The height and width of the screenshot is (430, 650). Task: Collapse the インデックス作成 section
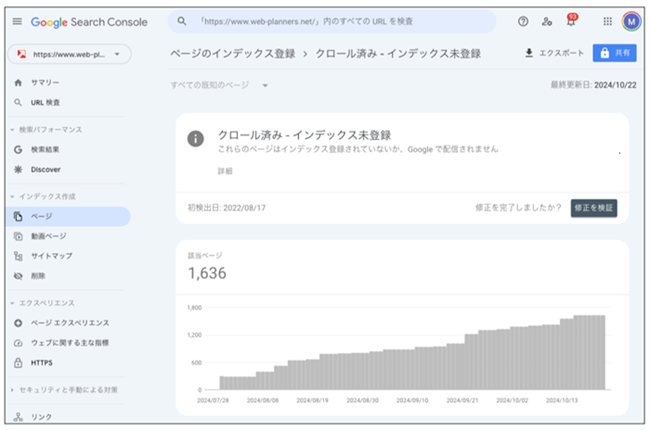(12, 196)
